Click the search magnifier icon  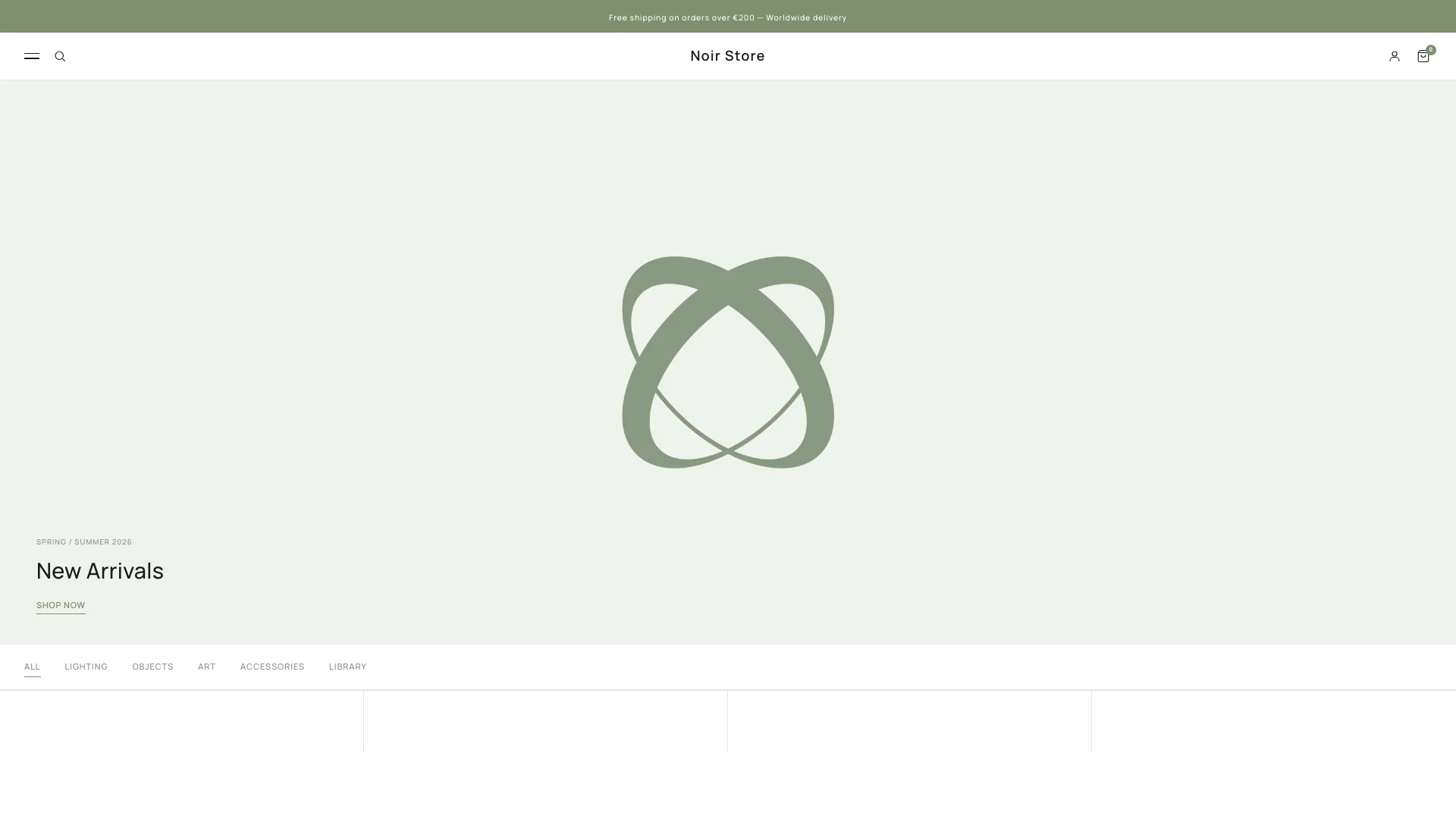(x=60, y=56)
